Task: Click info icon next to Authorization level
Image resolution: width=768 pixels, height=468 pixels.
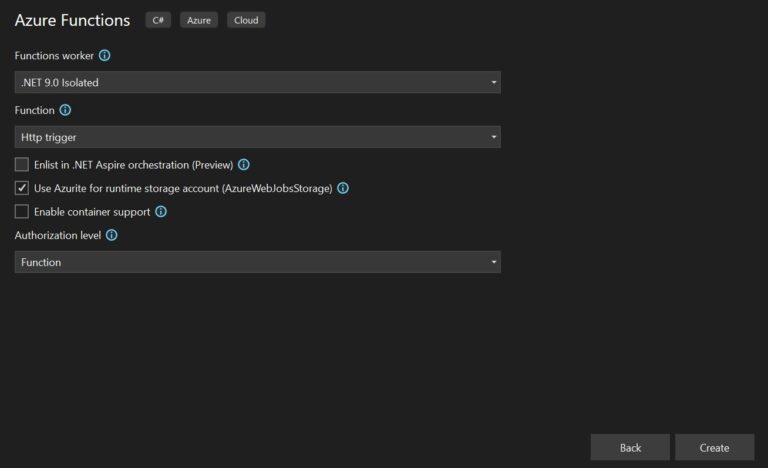Action: 112,235
